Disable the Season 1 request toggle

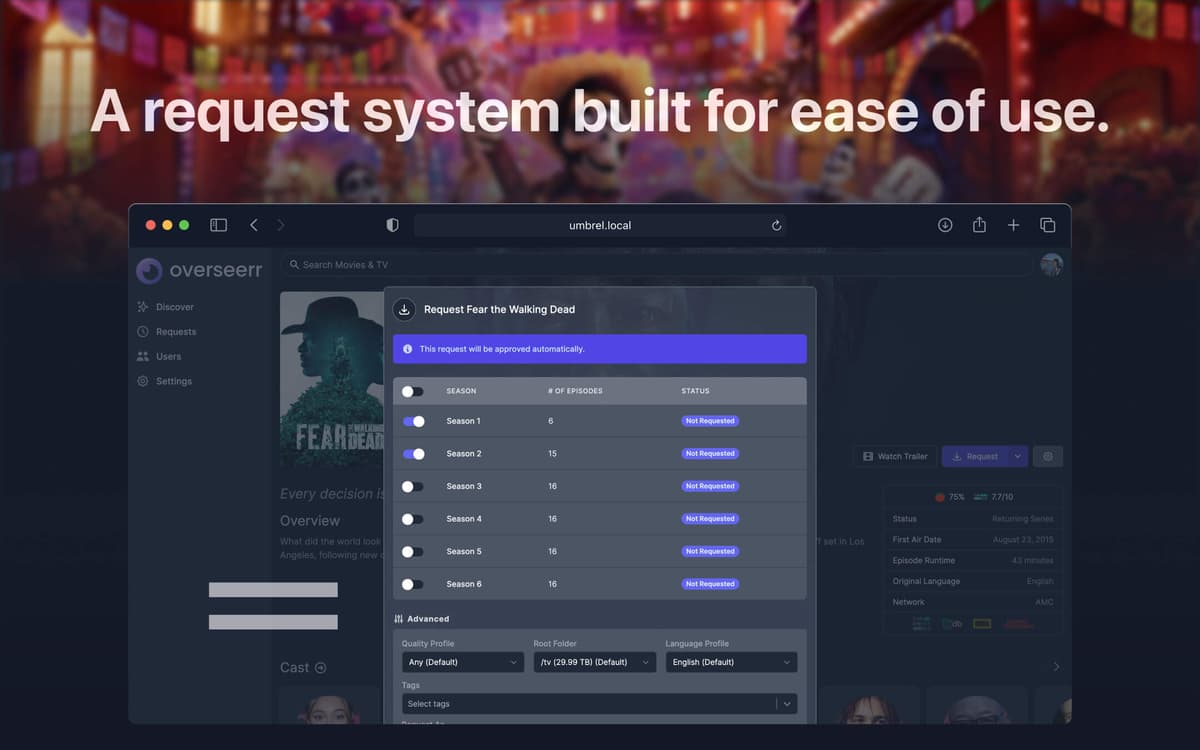coord(413,421)
